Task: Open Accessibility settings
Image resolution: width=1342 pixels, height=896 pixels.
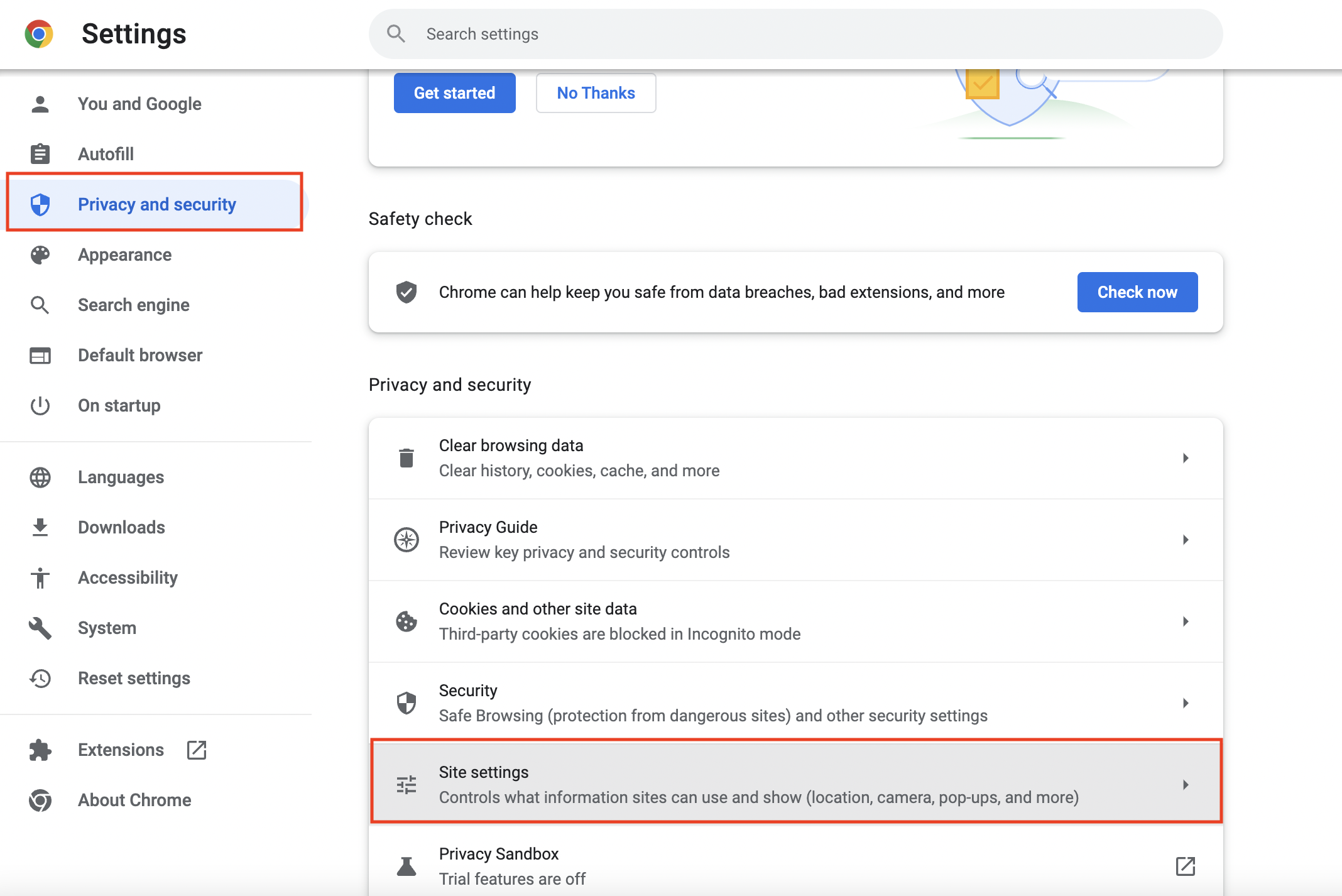Action: 156,577
